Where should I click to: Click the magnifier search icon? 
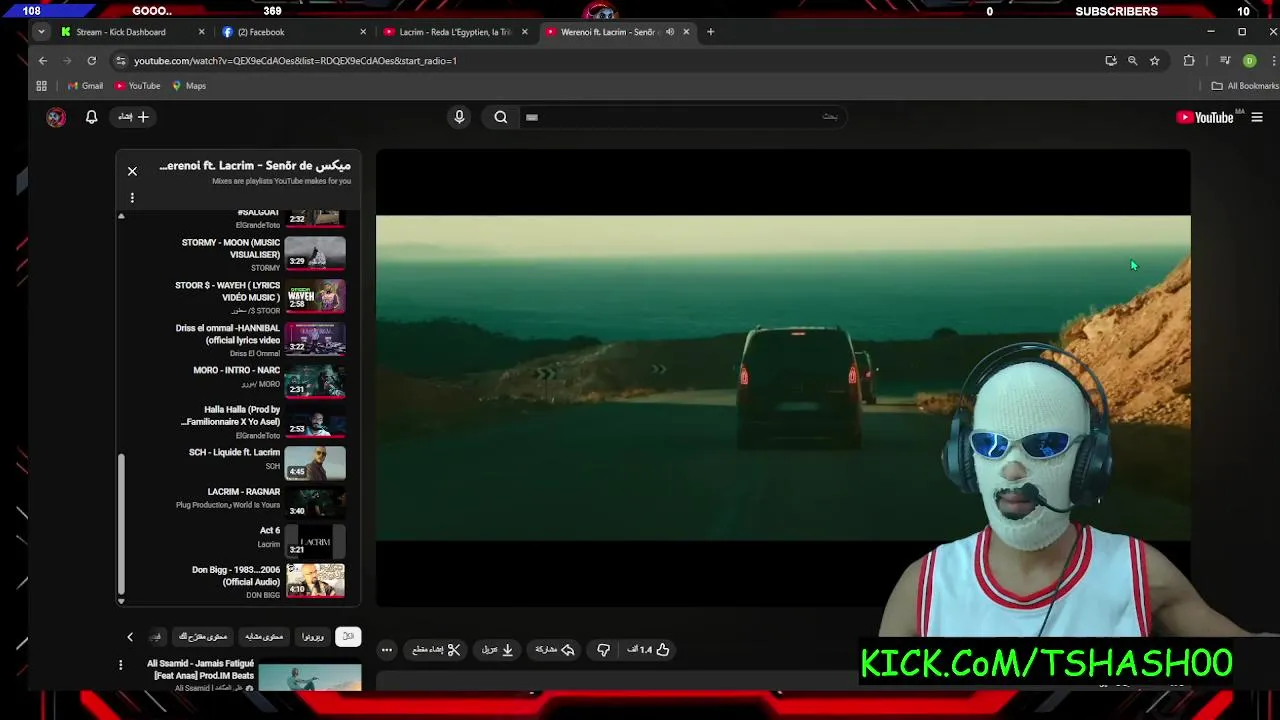tap(501, 117)
